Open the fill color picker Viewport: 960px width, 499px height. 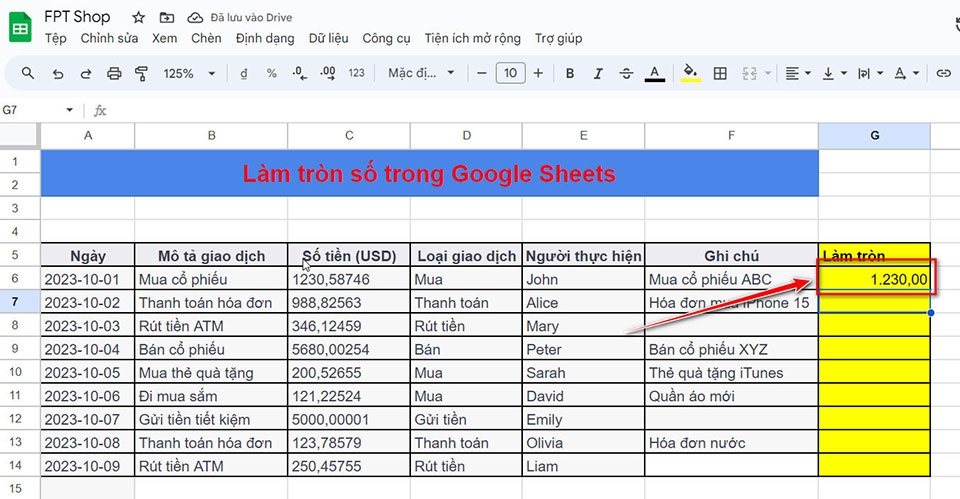click(691, 73)
